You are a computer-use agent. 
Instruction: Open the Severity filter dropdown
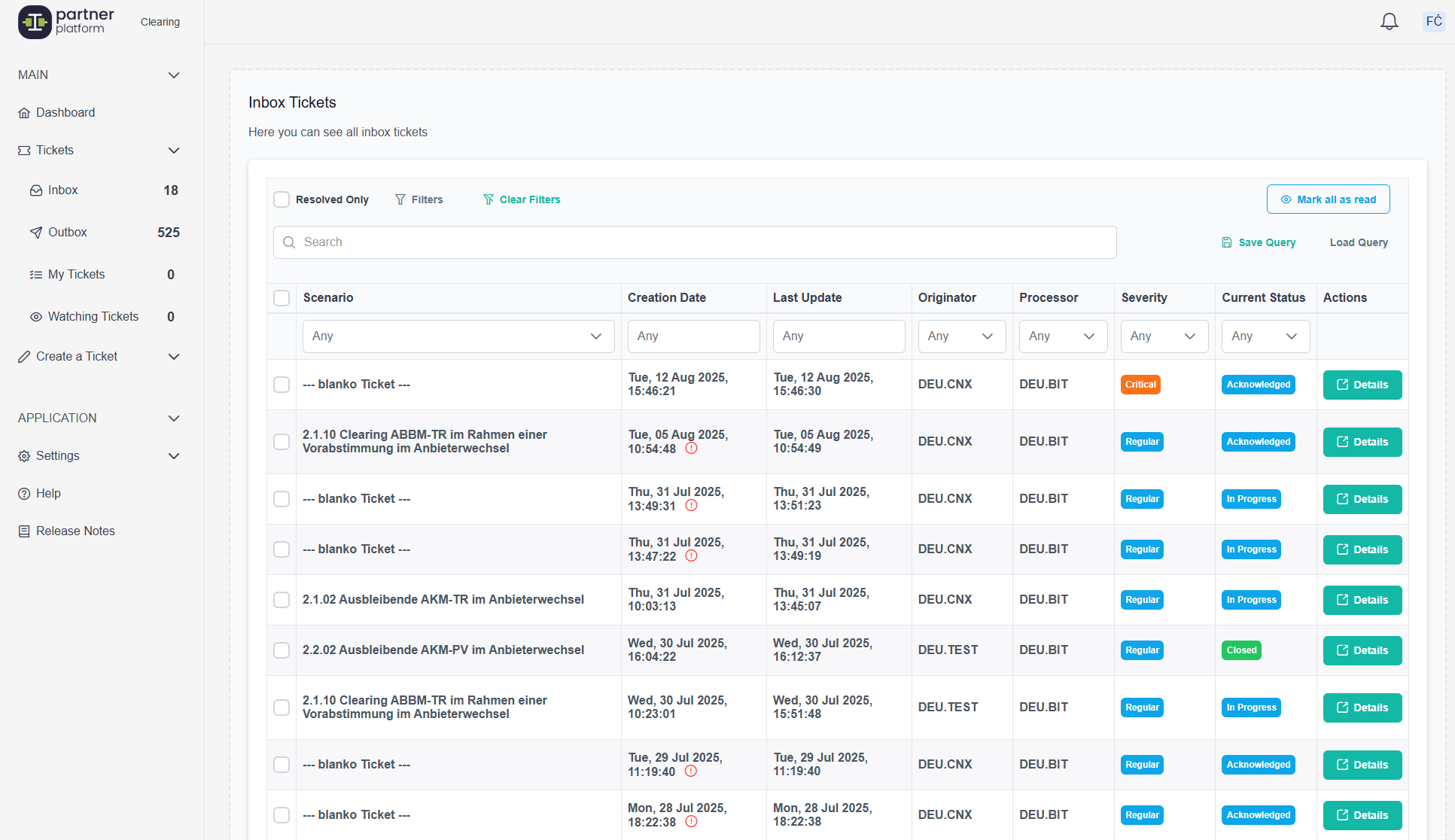1164,336
